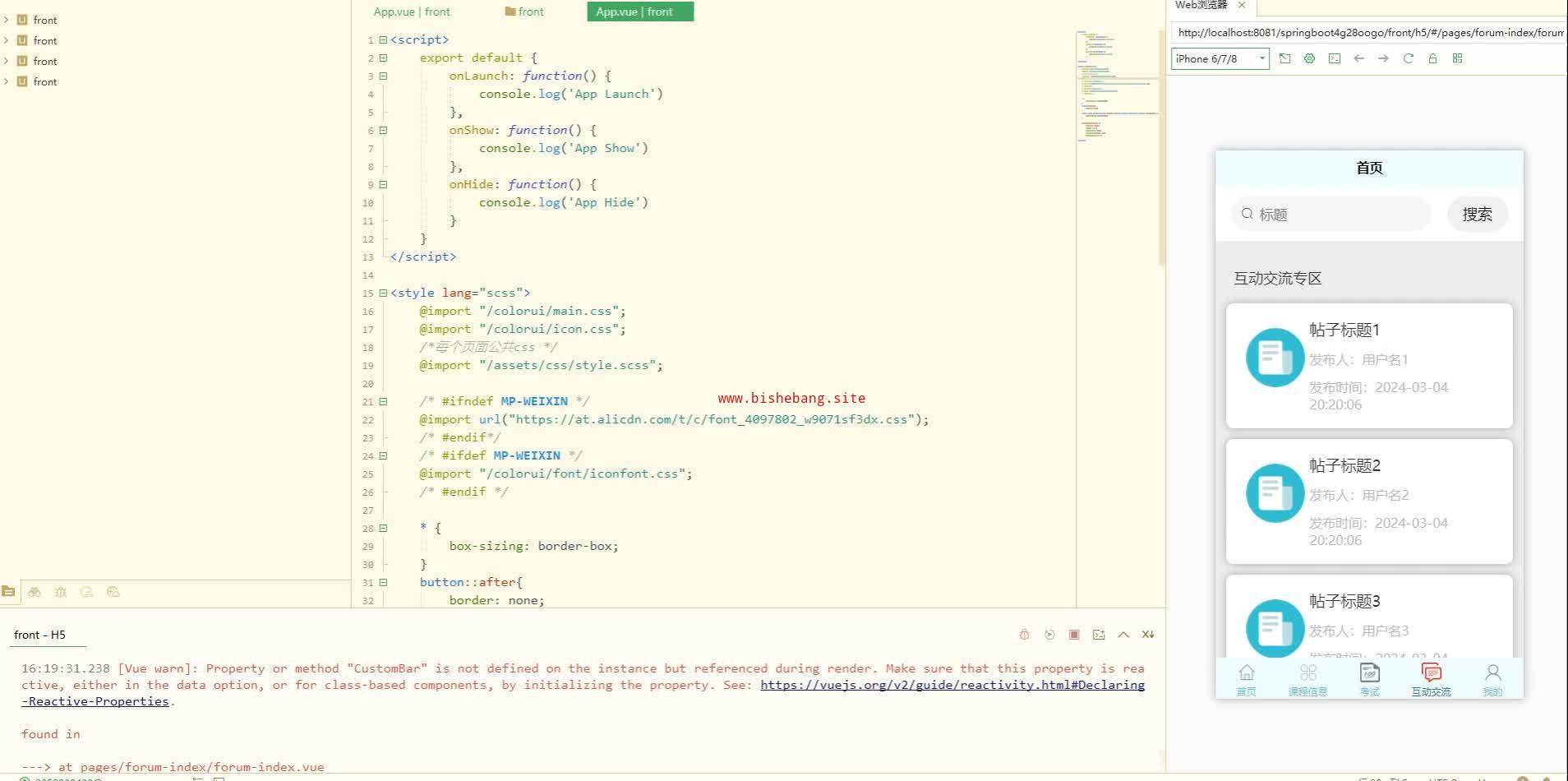The width and height of the screenshot is (1568, 781).
Task: Click the binoculars search icon in sidebar
Action: pos(35,592)
